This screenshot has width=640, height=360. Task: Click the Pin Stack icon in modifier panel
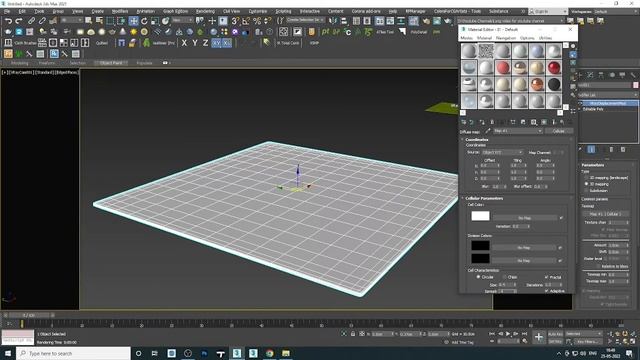581,149
